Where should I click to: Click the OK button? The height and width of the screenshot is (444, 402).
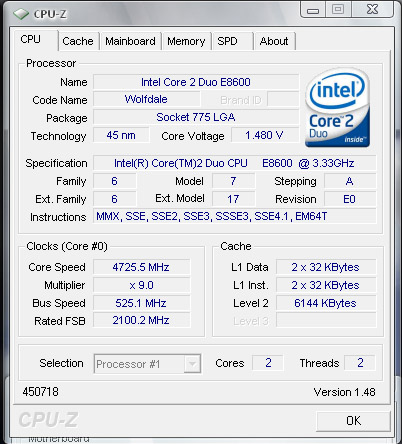pyautogui.click(x=353, y=421)
